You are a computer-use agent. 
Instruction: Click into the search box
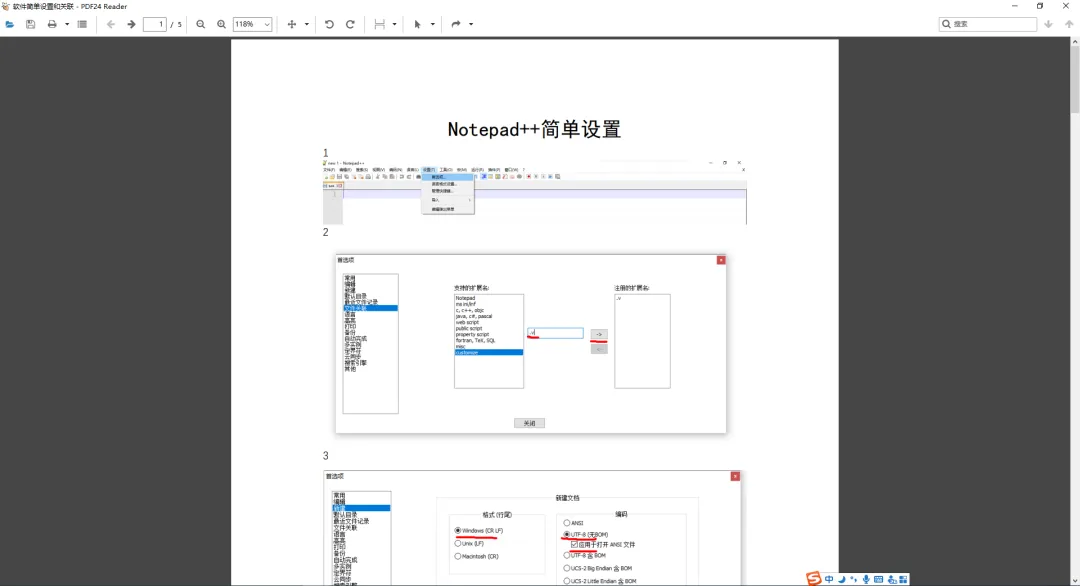click(988, 24)
